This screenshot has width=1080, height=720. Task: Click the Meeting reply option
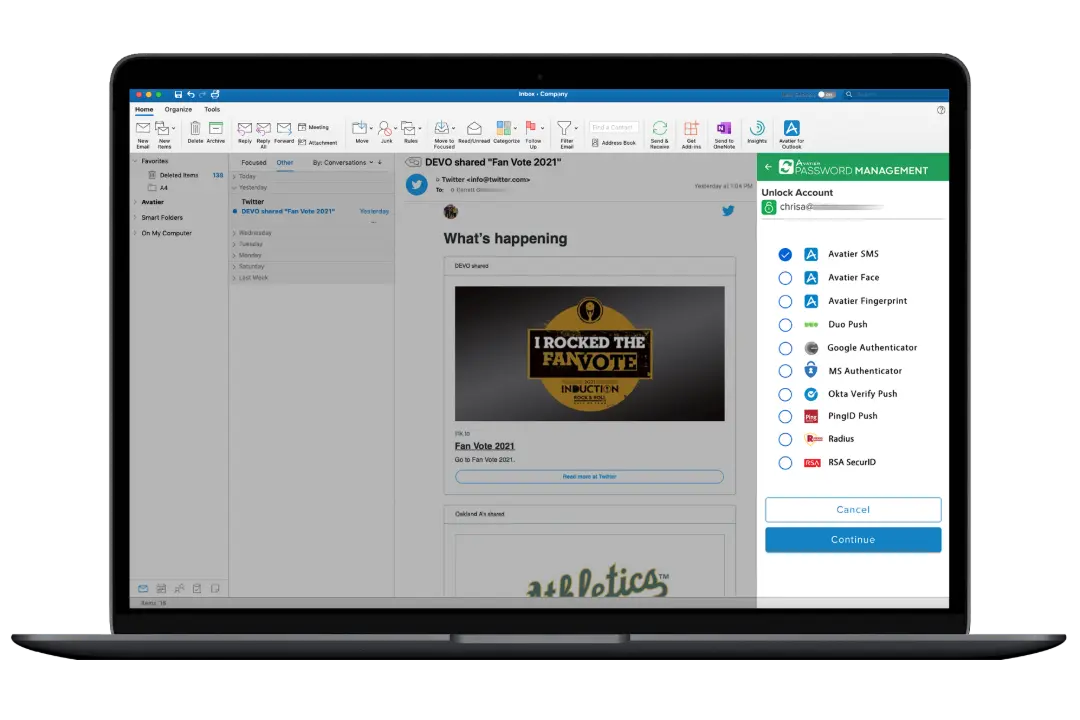point(313,127)
